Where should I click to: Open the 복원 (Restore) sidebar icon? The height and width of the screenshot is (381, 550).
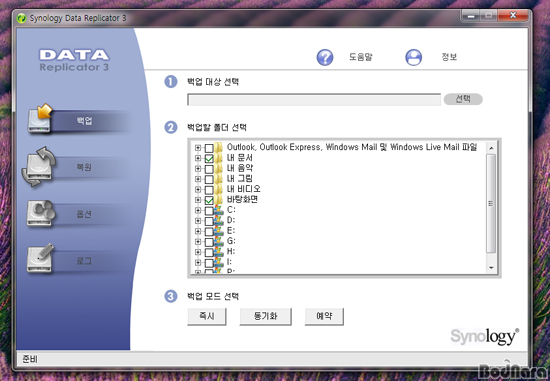pyautogui.click(x=39, y=166)
